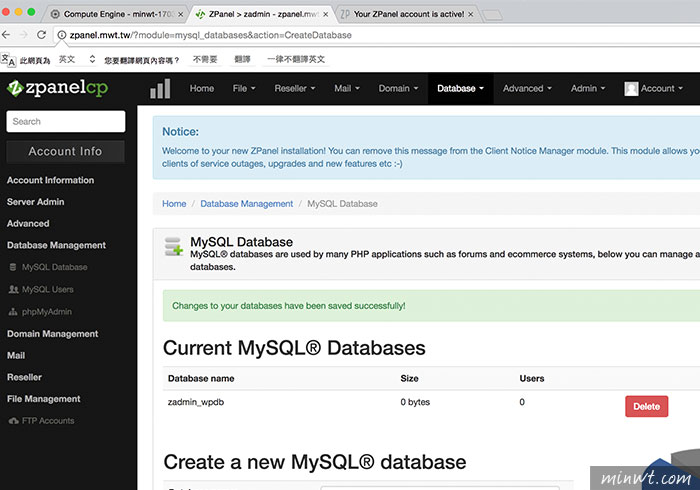Collapse File Management in sidebar
Screen dimensions: 700x490
tap(44, 399)
